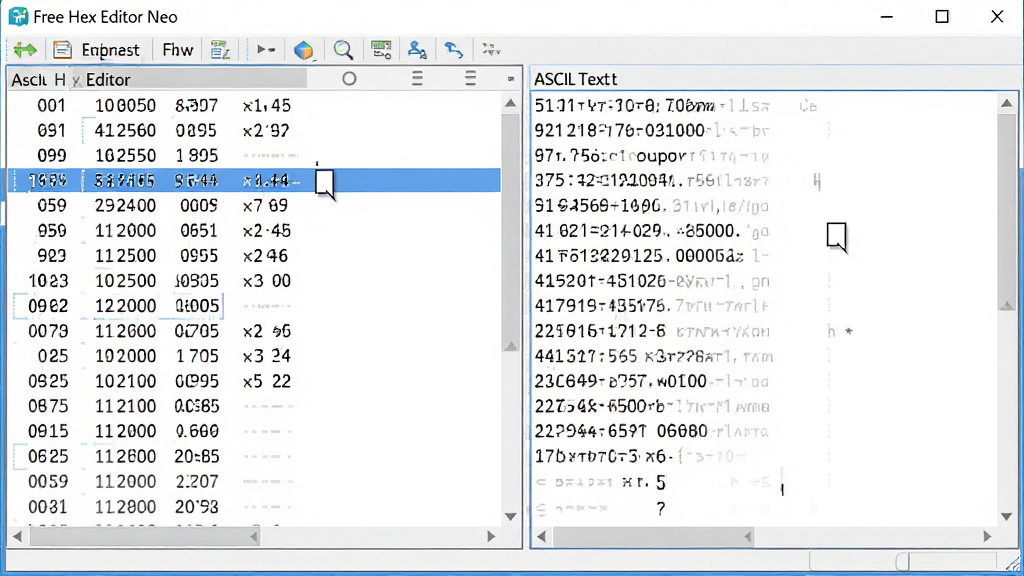Click the Enpnest toolbar label

(x=110, y=50)
